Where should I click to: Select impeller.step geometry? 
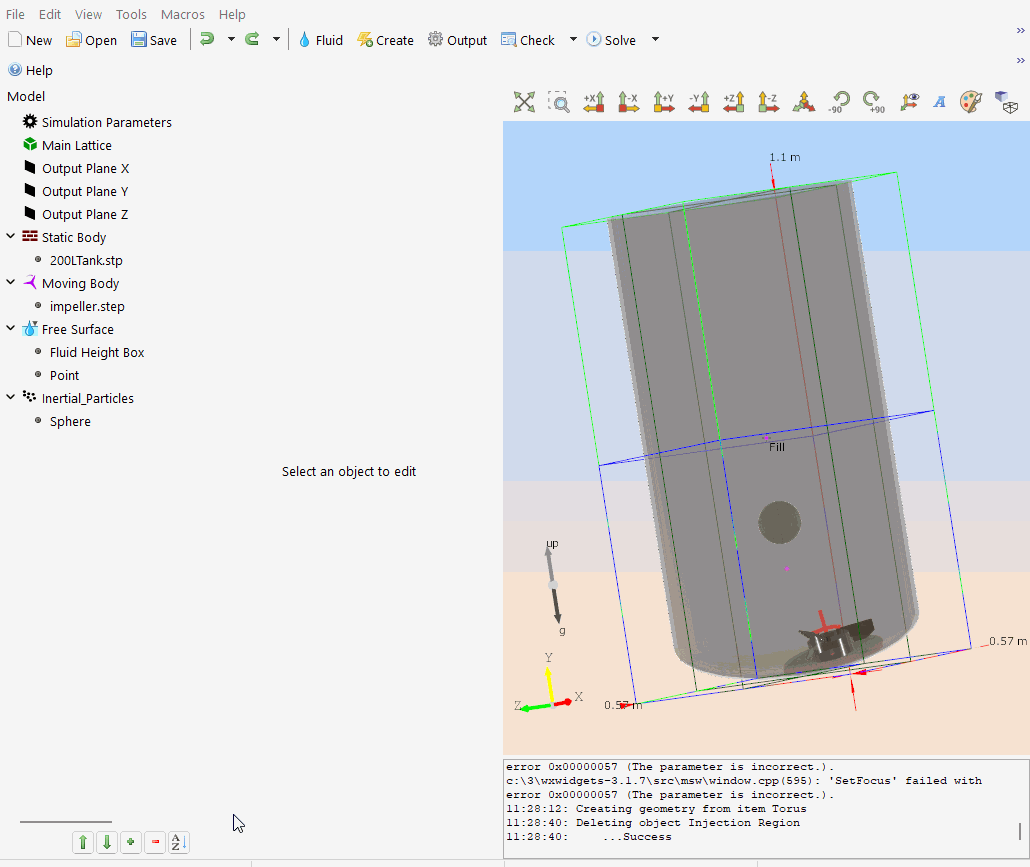click(87, 306)
